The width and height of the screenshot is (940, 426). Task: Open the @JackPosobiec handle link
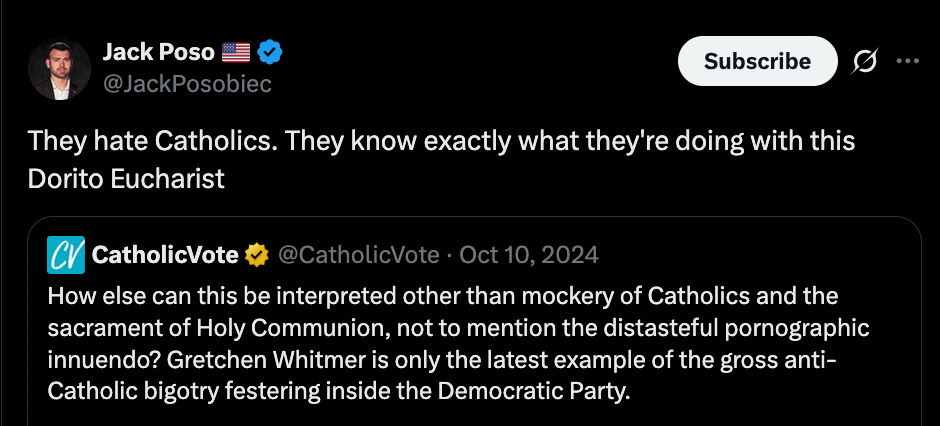tap(187, 84)
